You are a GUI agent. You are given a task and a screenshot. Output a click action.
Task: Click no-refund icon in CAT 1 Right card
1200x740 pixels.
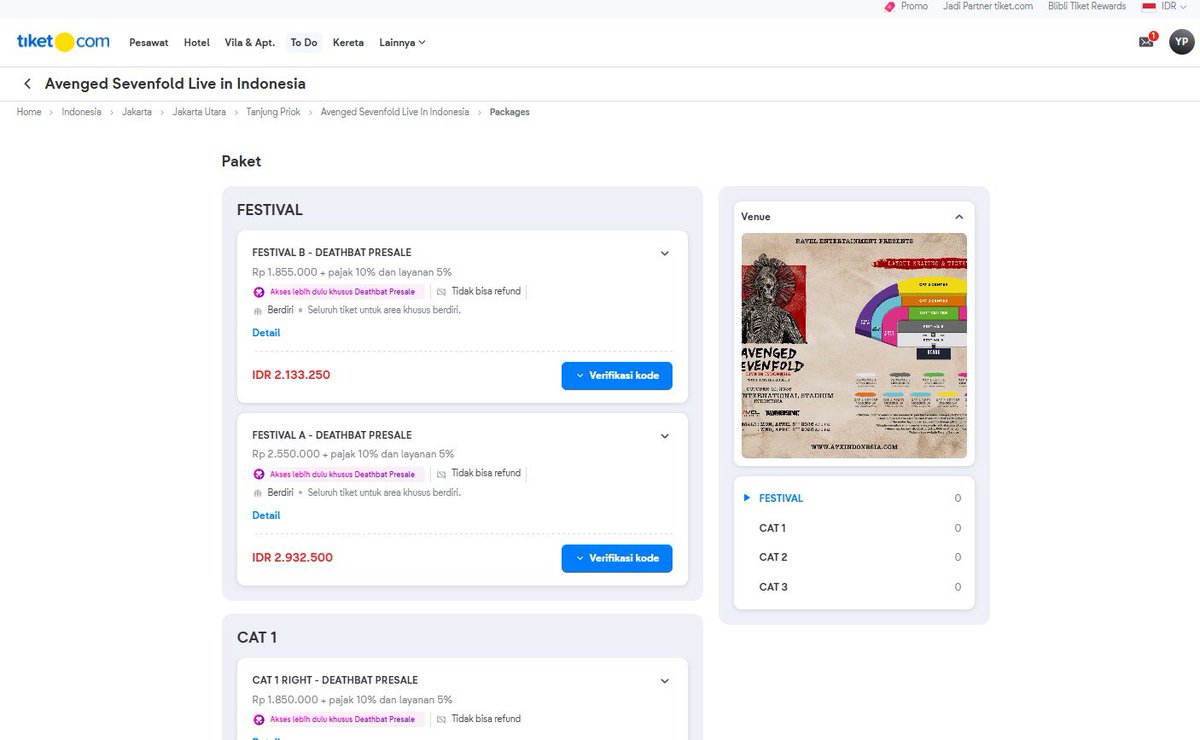pyautogui.click(x=441, y=719)
